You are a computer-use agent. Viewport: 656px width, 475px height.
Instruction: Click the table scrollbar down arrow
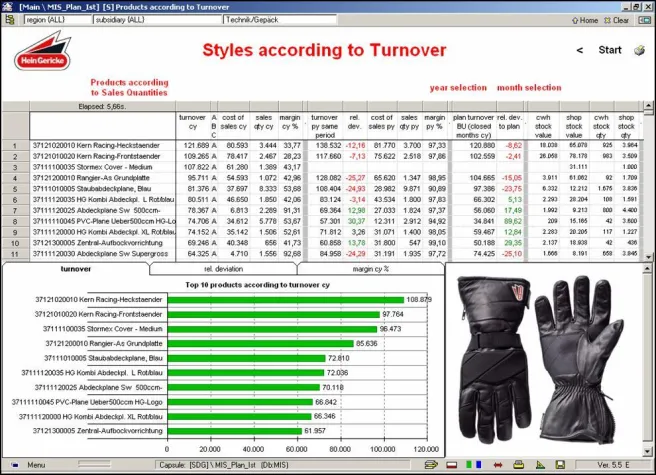coord(648,257)
